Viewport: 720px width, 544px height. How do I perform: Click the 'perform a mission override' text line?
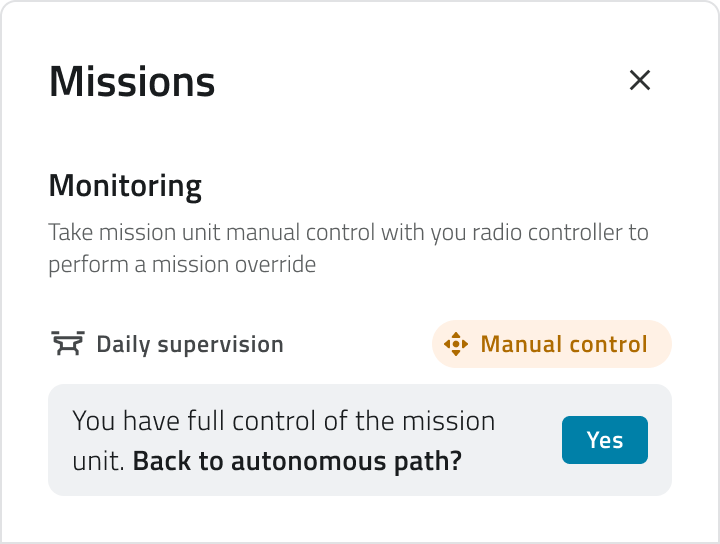(182, 265)
